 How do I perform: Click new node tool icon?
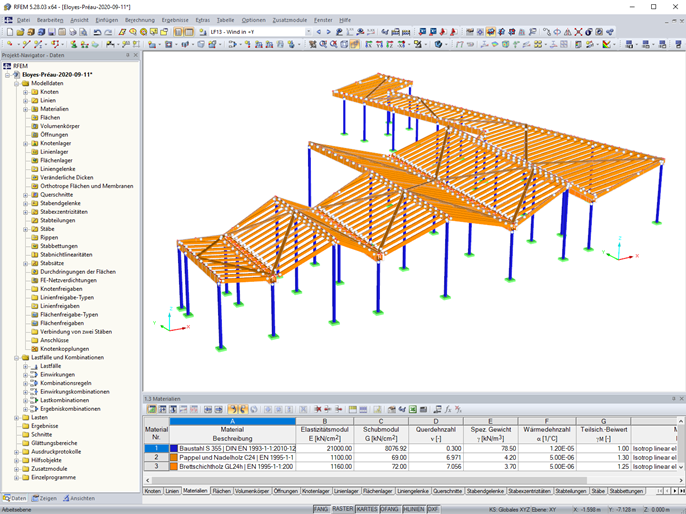point(10,44)
